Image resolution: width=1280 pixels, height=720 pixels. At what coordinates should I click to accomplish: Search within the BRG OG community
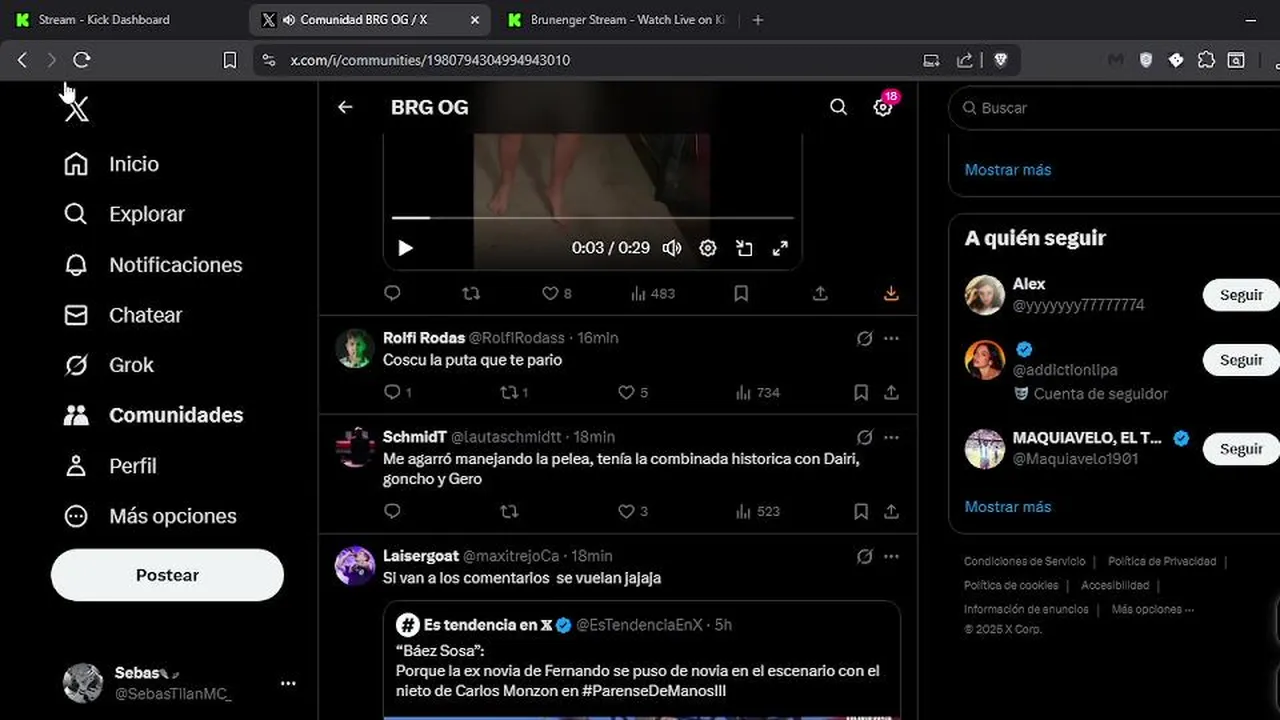[x=838, y=107]
